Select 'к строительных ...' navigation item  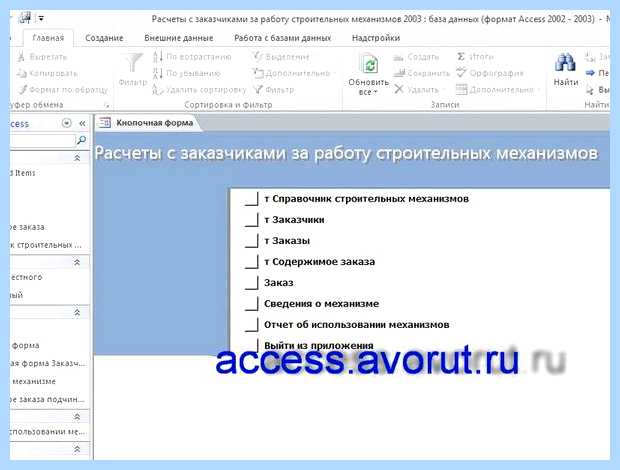coord(46,245)
